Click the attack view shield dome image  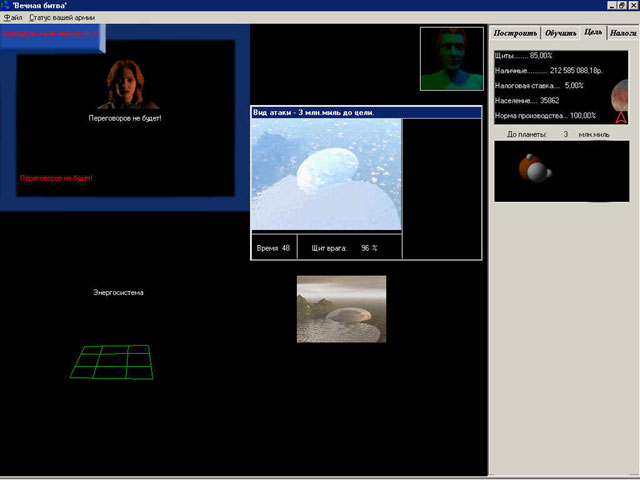[326, 176]
